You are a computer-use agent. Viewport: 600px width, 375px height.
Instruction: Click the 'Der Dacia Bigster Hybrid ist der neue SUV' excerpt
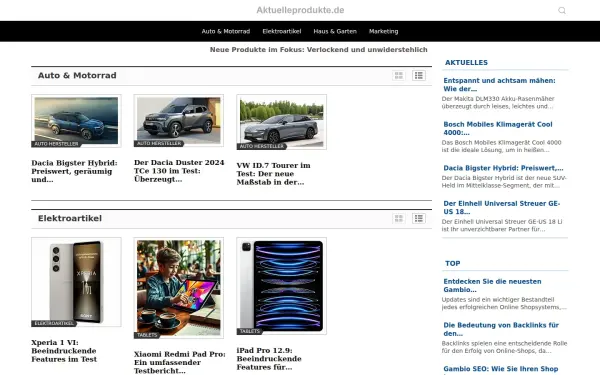pos(504,182)
